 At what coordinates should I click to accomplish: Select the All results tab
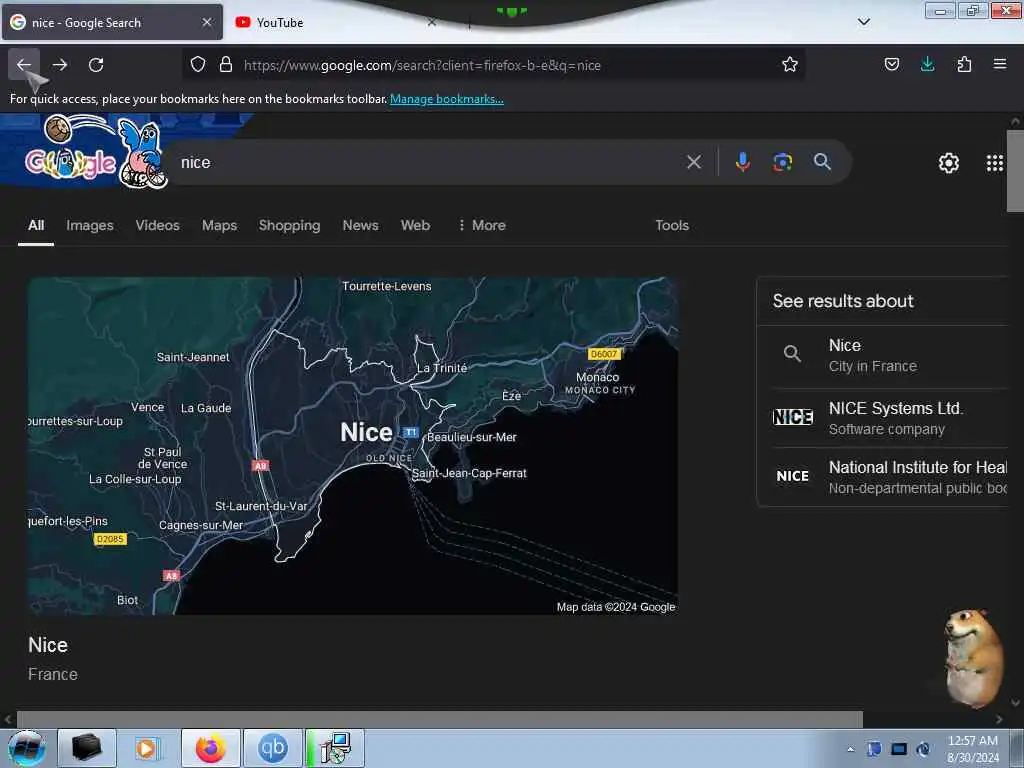point(36,225)
